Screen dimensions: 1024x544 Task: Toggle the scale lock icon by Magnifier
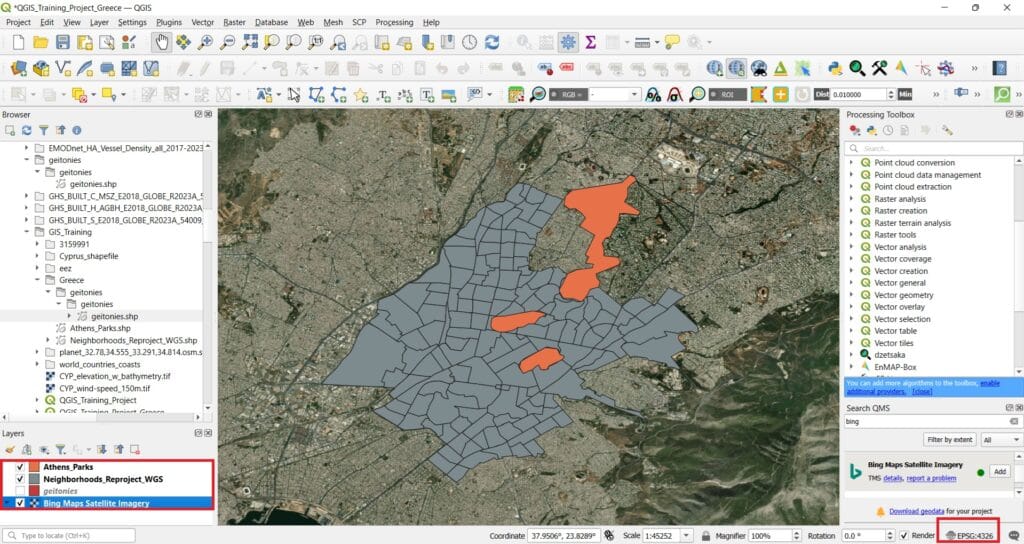click(x=705, y=536)
